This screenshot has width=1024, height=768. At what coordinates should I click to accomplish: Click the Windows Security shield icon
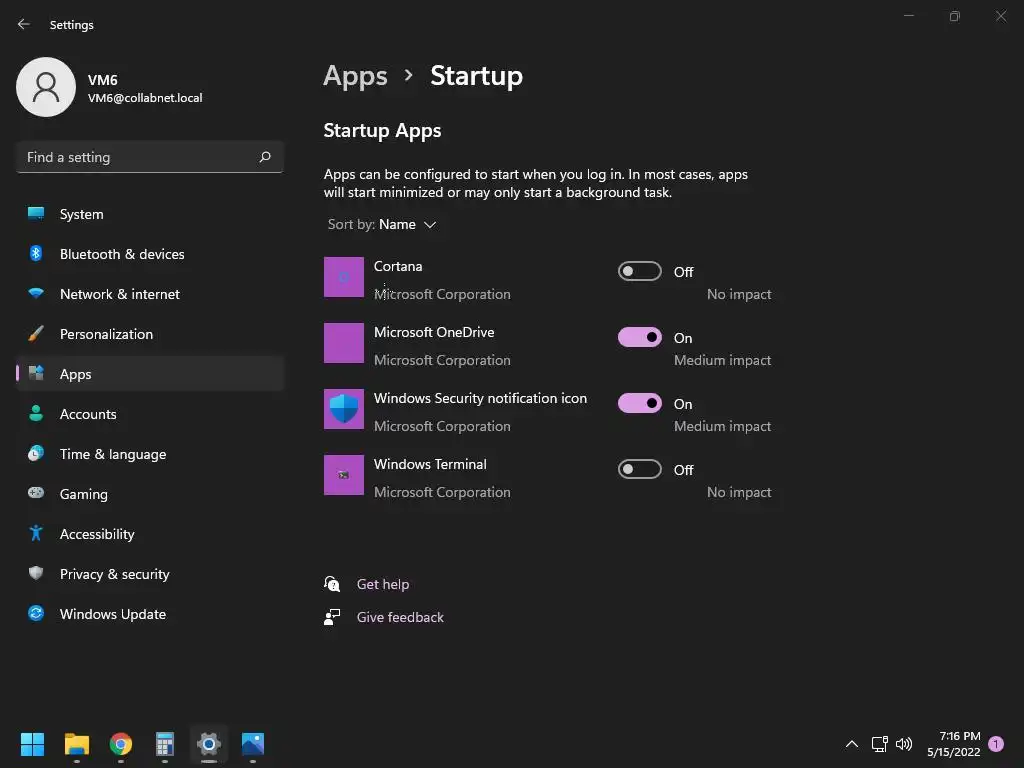pos(344,409)
